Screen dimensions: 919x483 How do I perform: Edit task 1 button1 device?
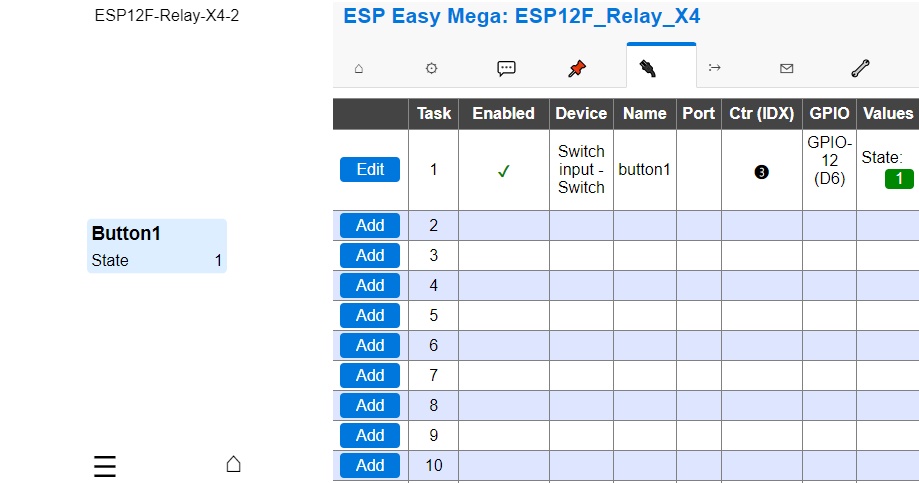[x=370, y=169]
